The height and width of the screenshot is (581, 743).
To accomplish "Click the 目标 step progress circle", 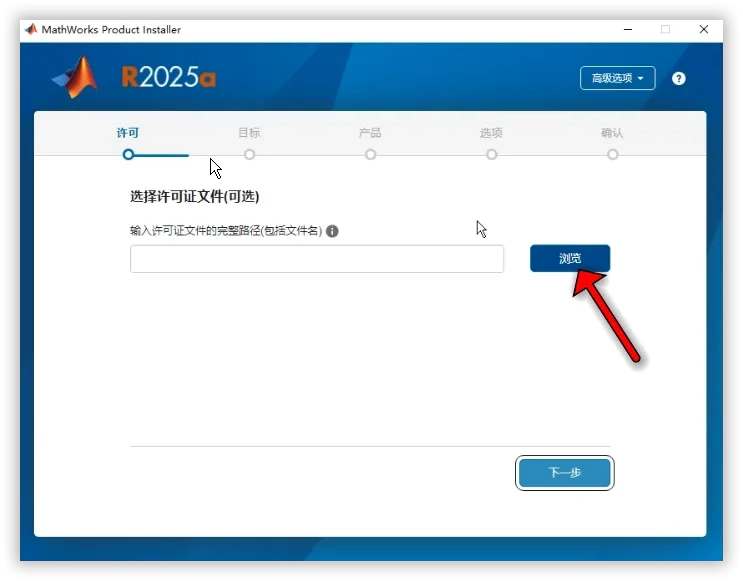I will coord(249,154).
